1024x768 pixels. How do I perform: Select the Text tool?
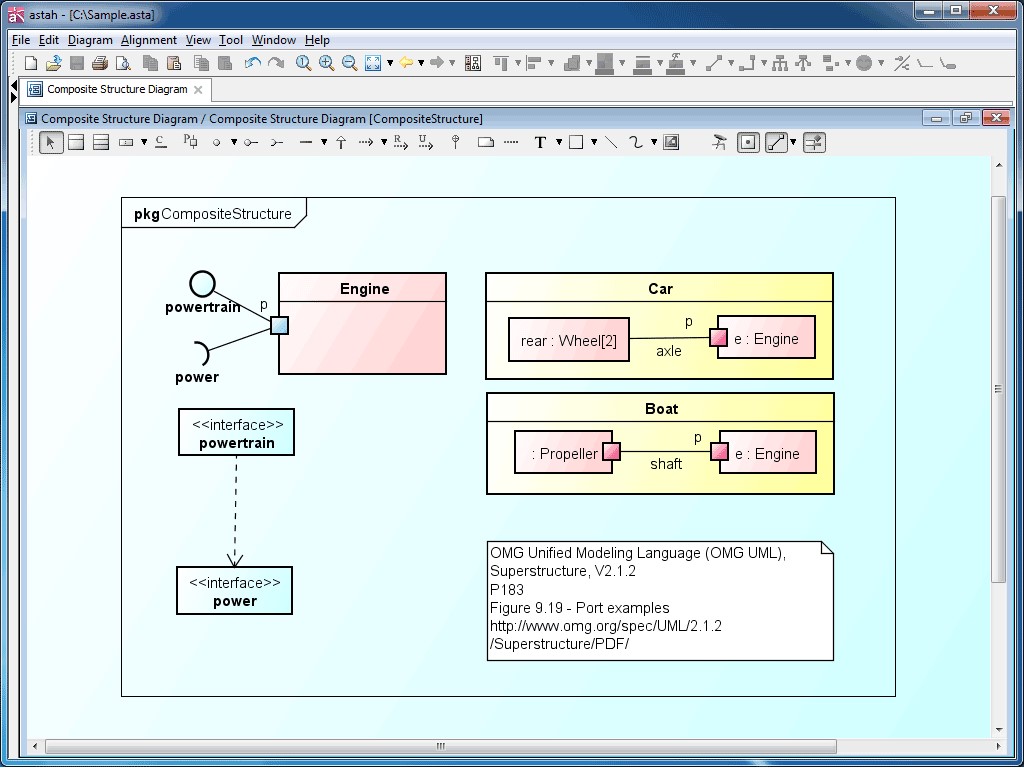tap(540, 143)
